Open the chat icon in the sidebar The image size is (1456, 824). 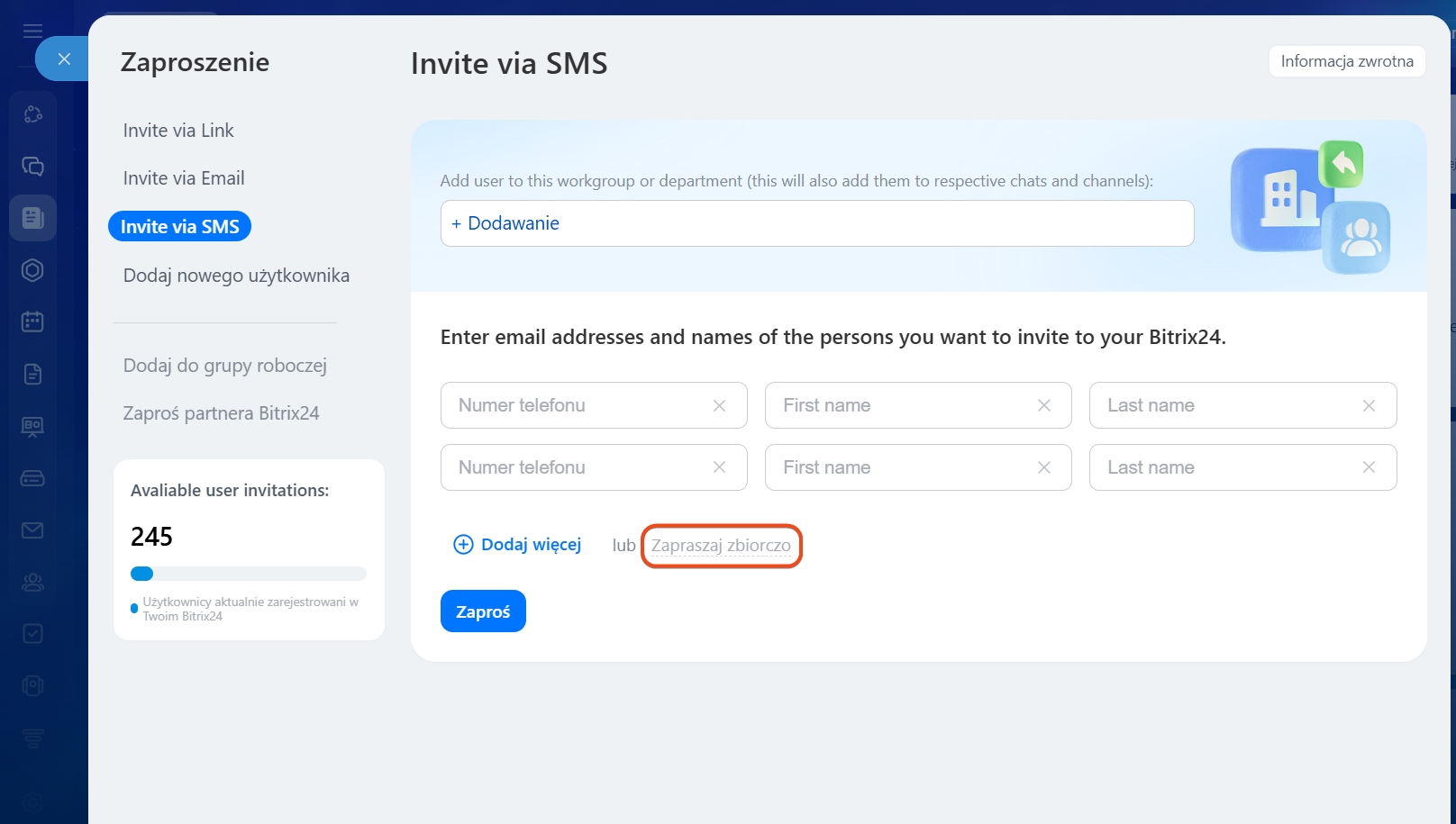[32, 167]
